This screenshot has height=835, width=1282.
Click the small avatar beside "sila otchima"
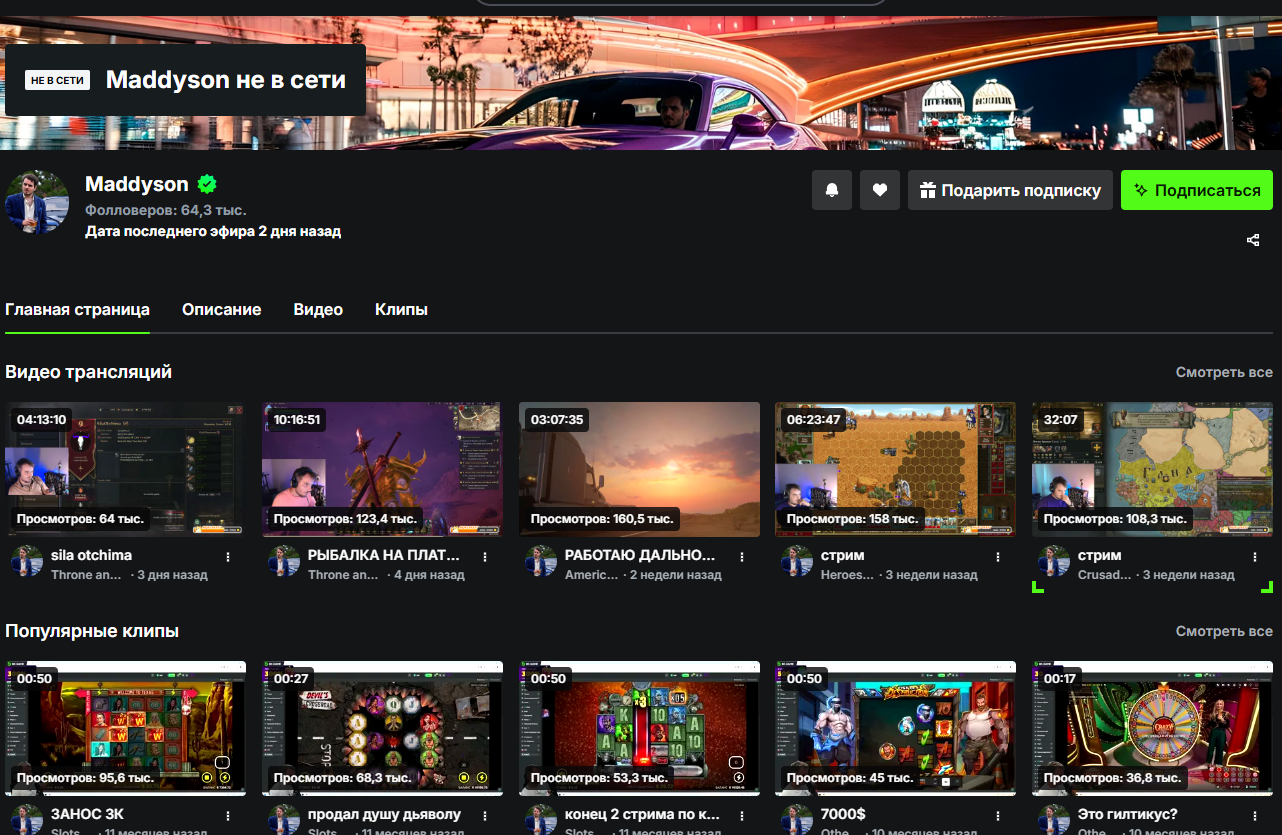[x=27, y=561]
